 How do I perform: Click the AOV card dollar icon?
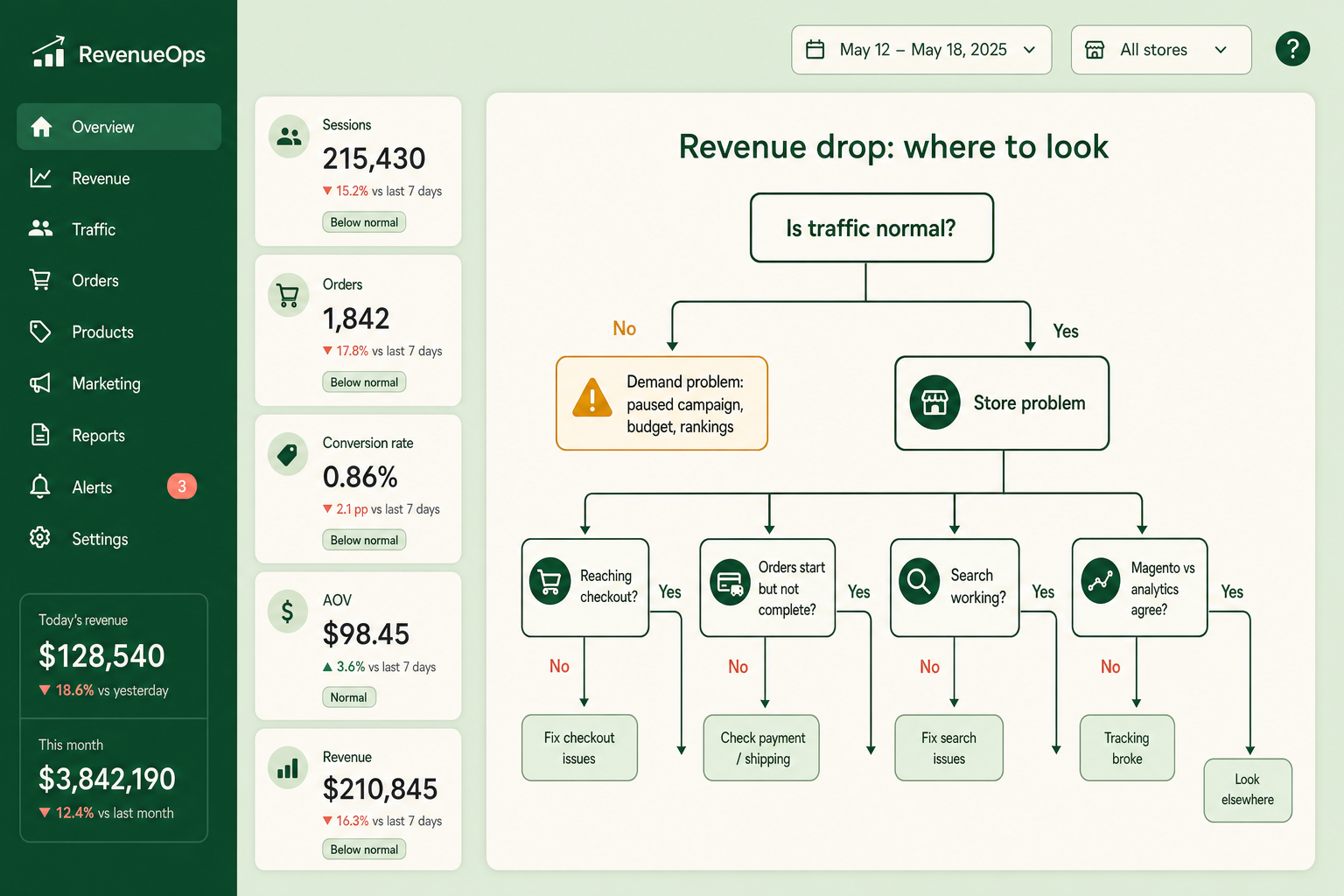point(288,612)
